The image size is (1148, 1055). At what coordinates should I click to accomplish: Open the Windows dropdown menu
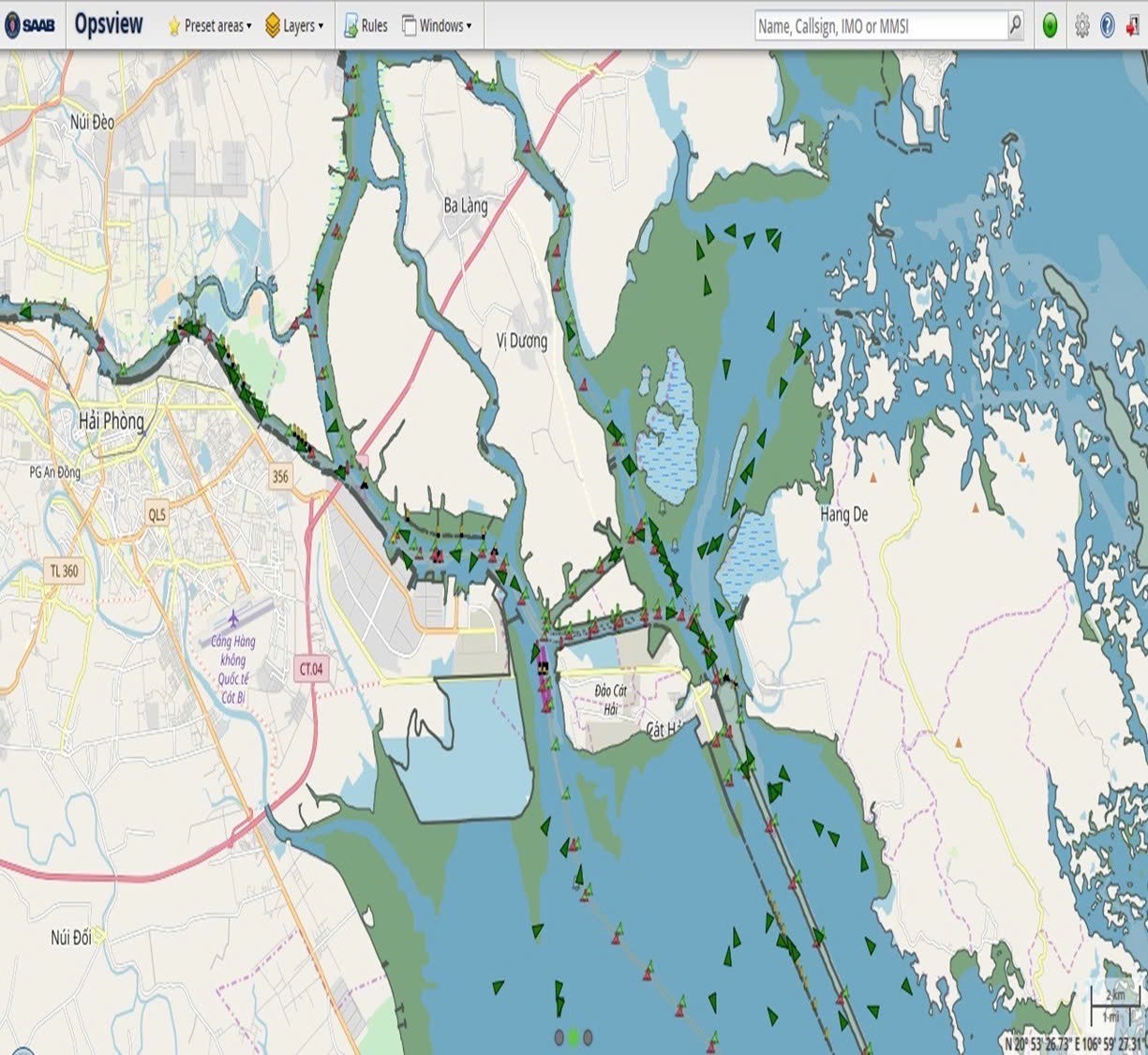[x=437, y=26]
